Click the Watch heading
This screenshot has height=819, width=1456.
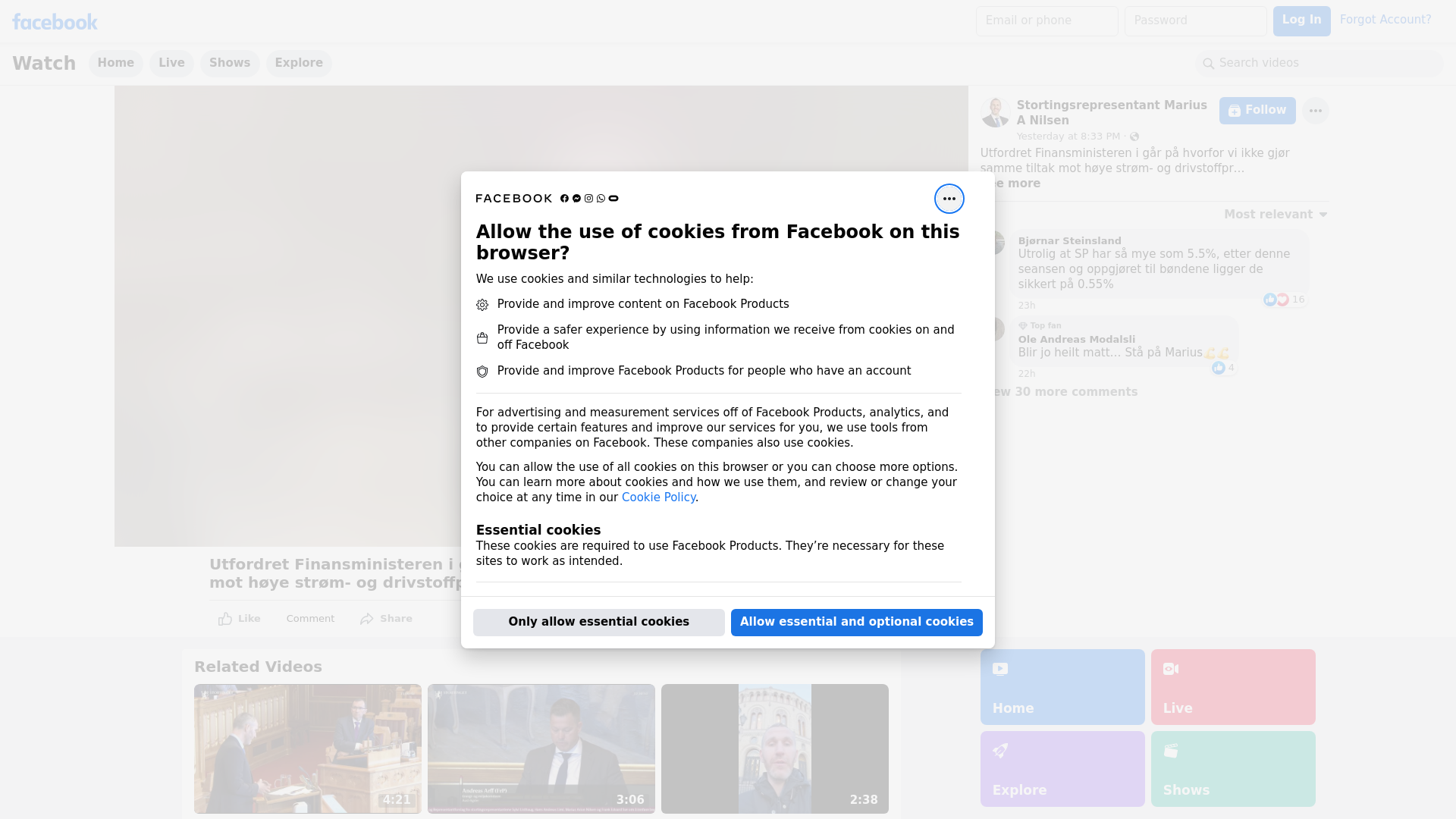[44, 63]
